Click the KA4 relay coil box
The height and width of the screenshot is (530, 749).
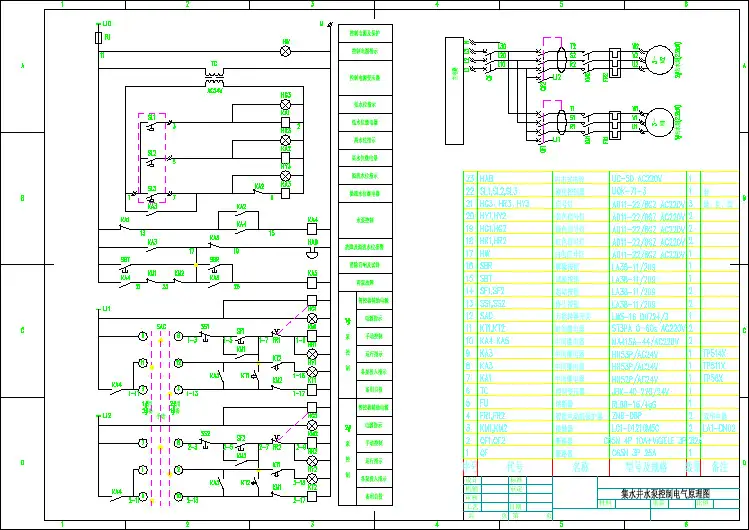pos(312,227)
